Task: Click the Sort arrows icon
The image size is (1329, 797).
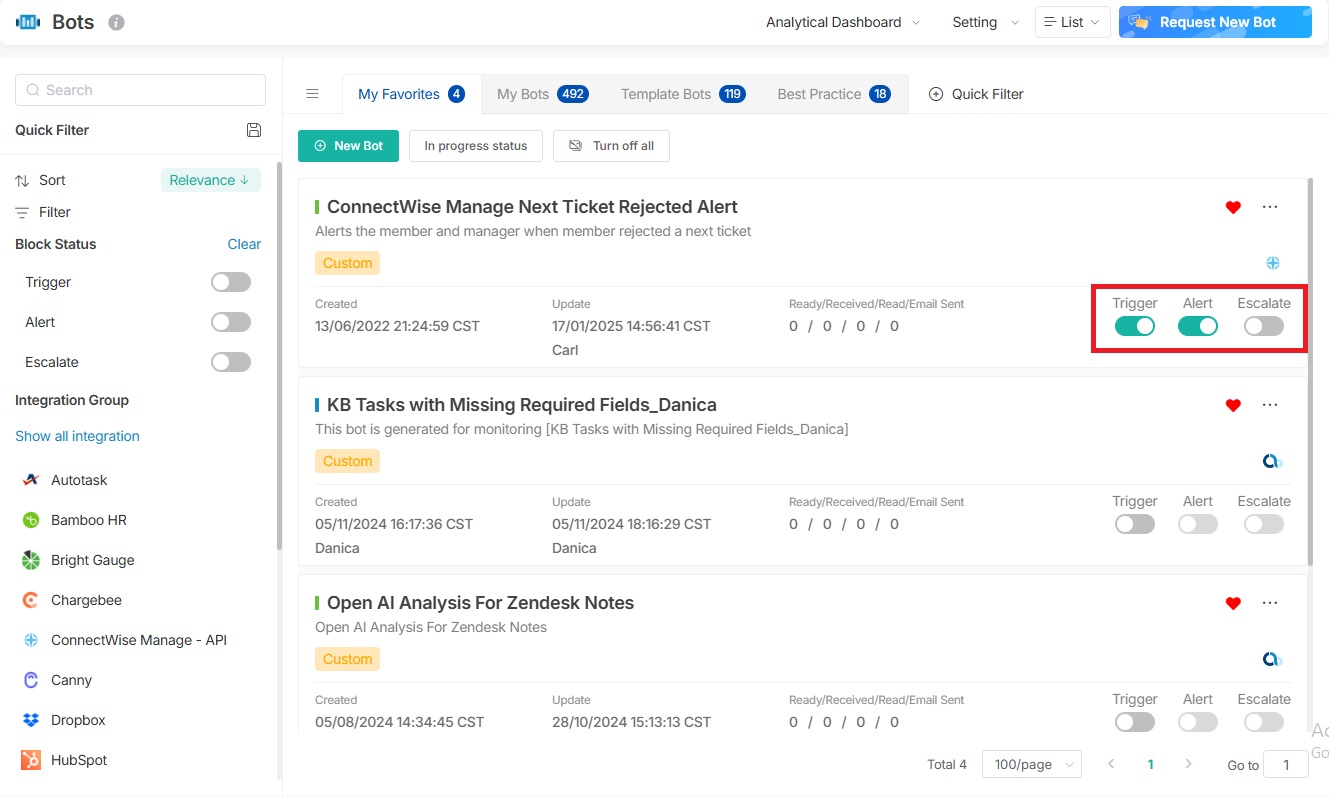Action: (22, 180)
